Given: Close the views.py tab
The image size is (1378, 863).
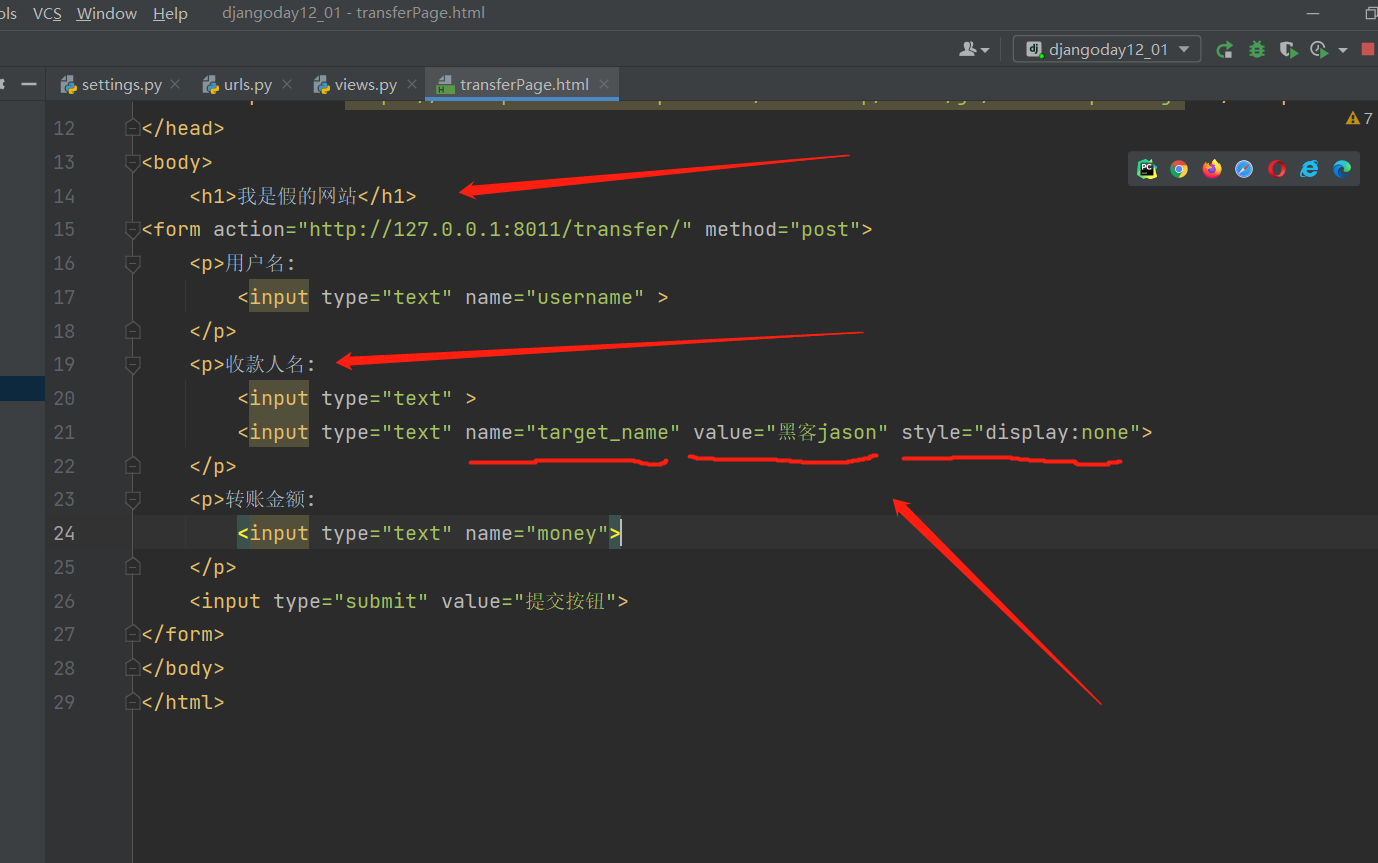Looking at the screenshot, I should point(410,85).
